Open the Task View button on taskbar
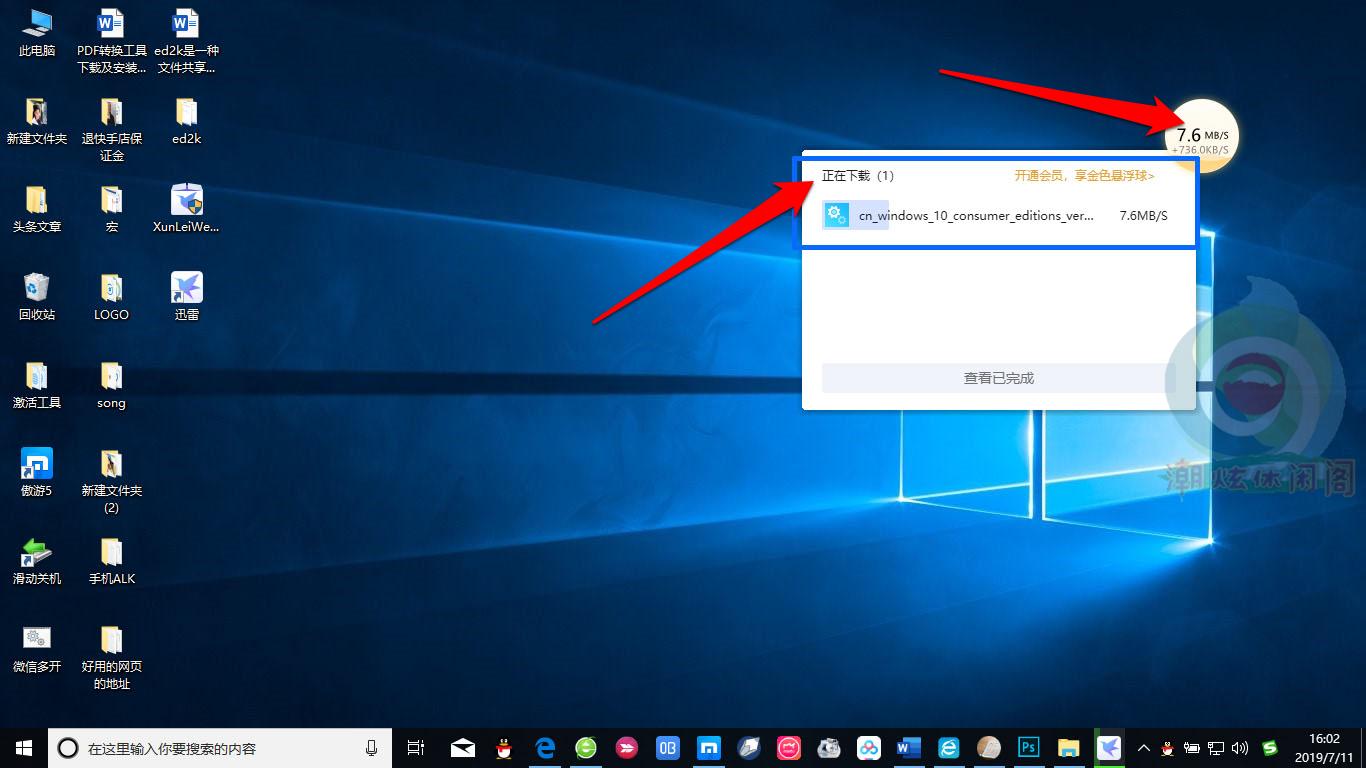 [x=416, y=748]
